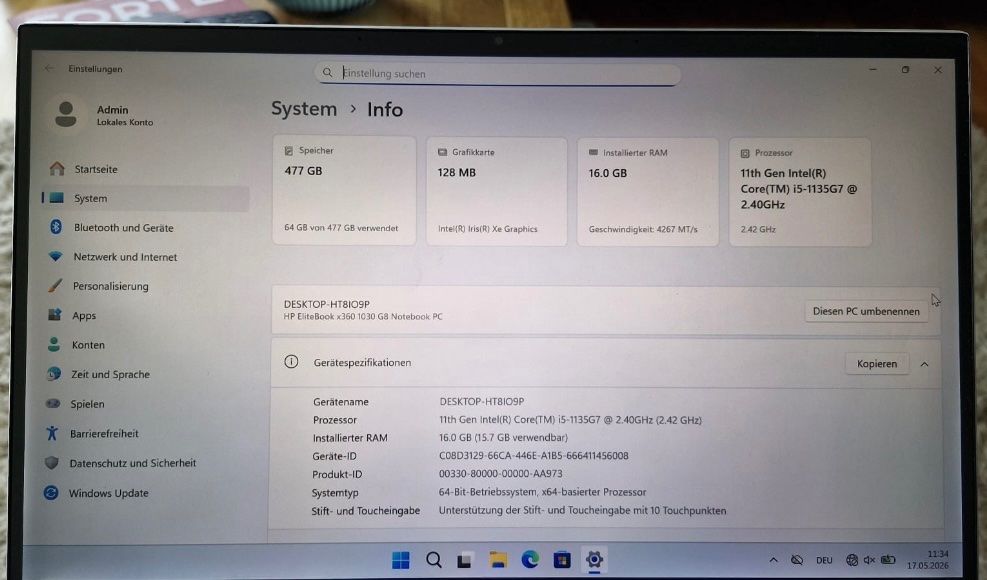
Task: Click the System breadcrumb link
Action: (304, 109)
